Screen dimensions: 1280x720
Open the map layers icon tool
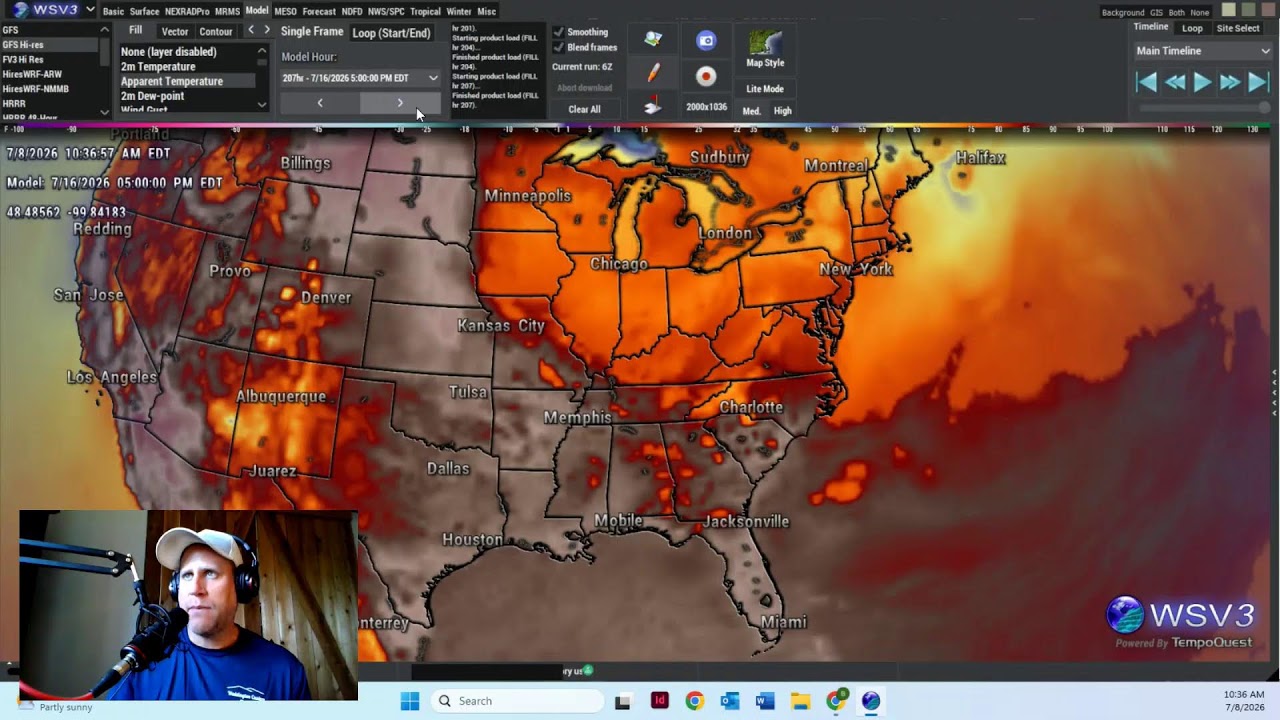pyautogui.click(x=653, y=39)
